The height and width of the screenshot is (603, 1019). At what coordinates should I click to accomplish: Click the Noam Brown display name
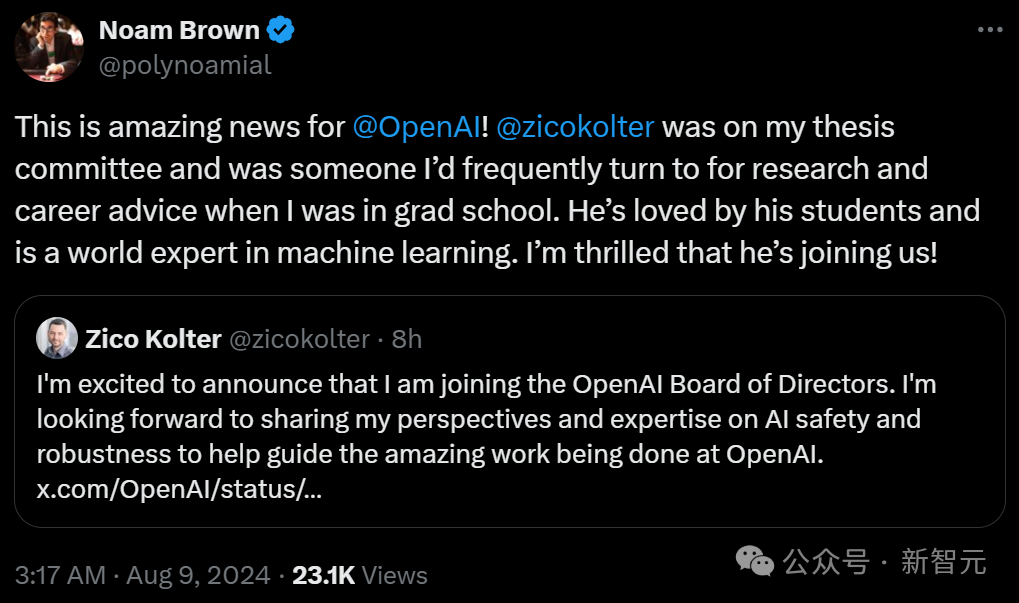point(179,30)
